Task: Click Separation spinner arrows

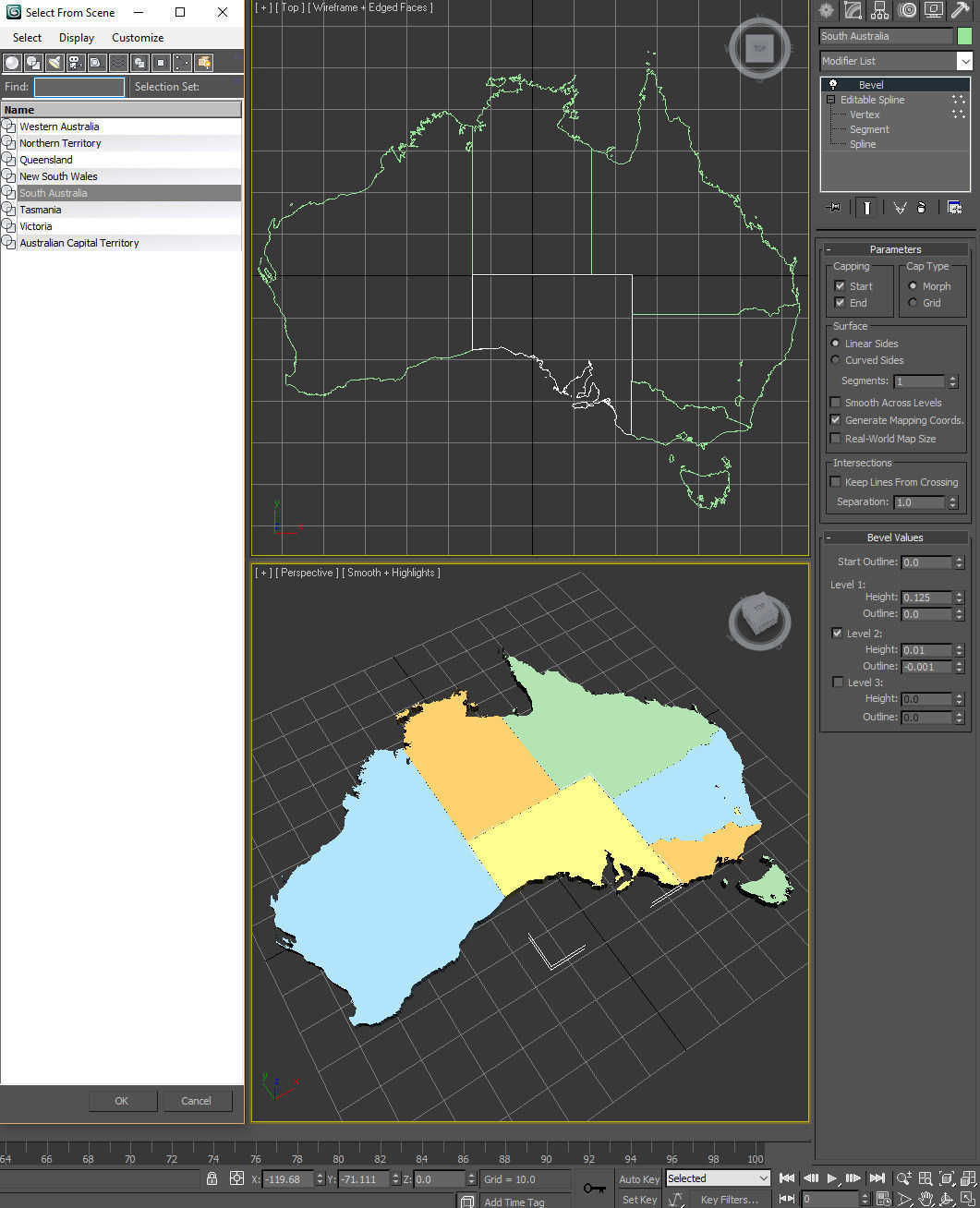Action: 953,502
